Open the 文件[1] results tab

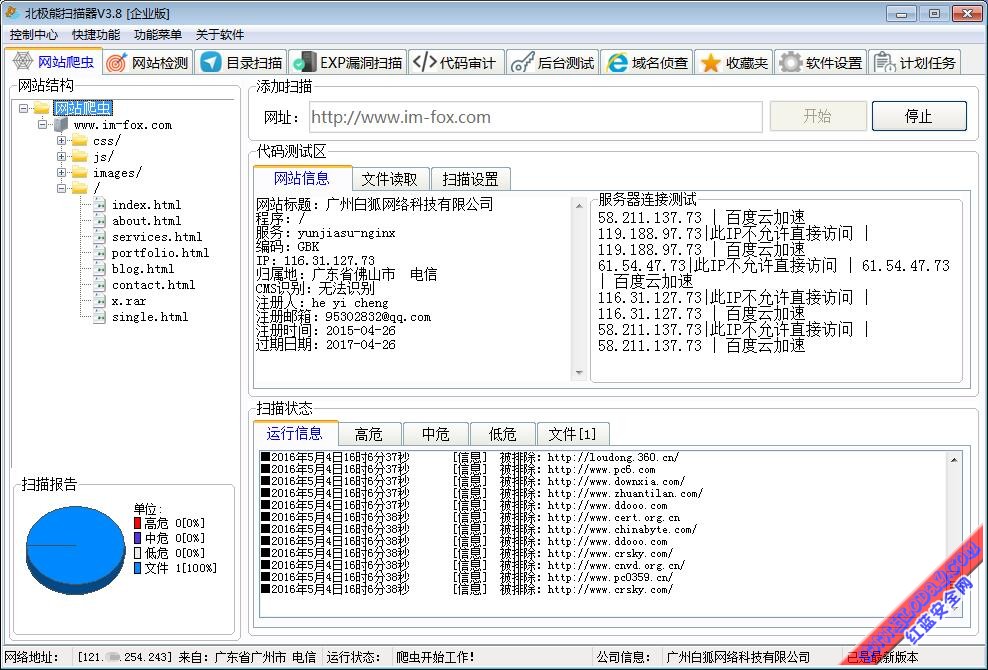pos(572,434)
